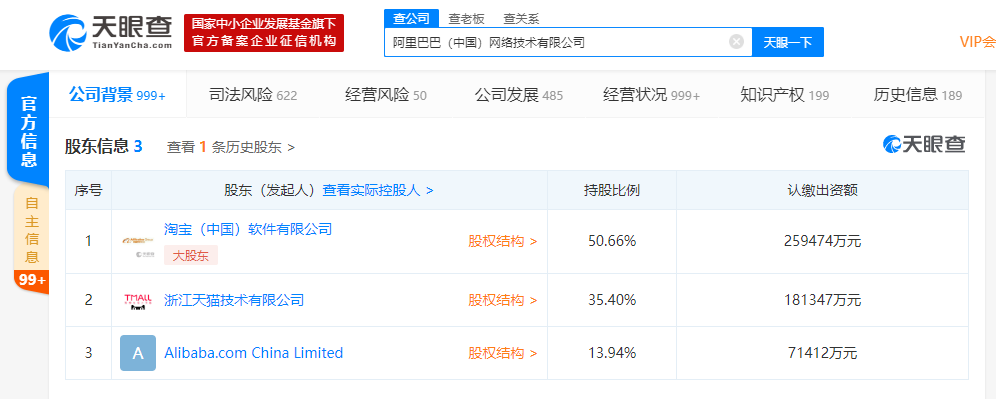Select the 查关系 search tab
This screenshot has width=996, height=399.
pos(522,18)
